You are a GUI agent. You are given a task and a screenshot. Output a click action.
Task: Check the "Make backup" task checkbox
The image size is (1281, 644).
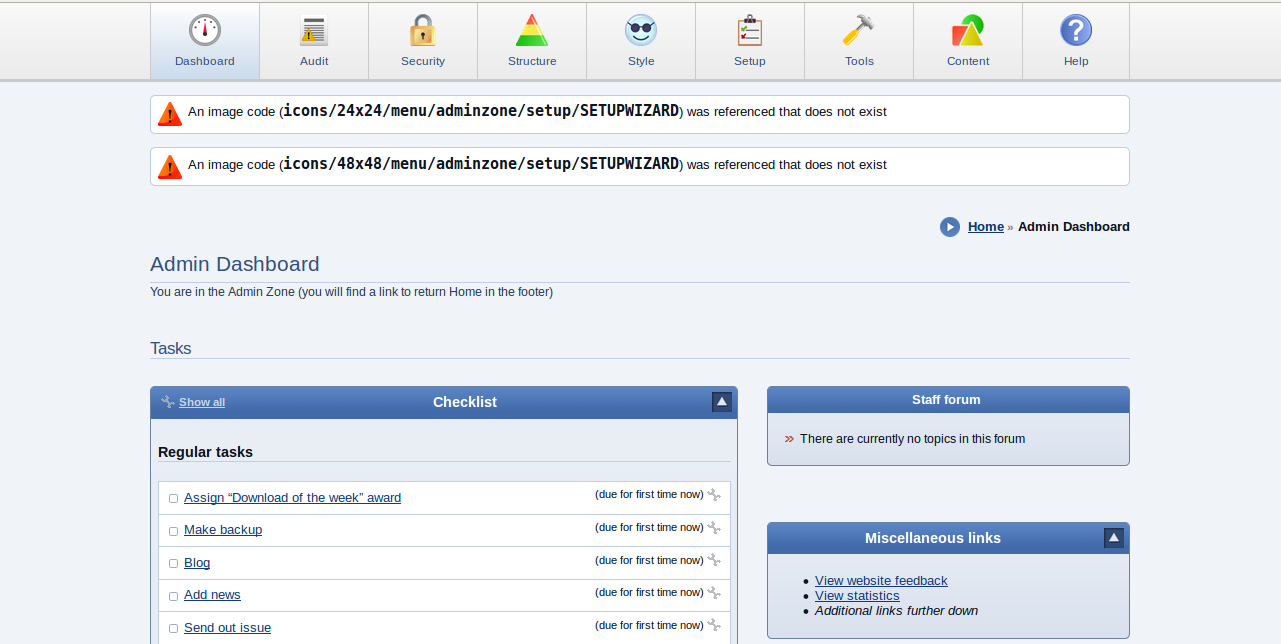click(x=173, y=531)
